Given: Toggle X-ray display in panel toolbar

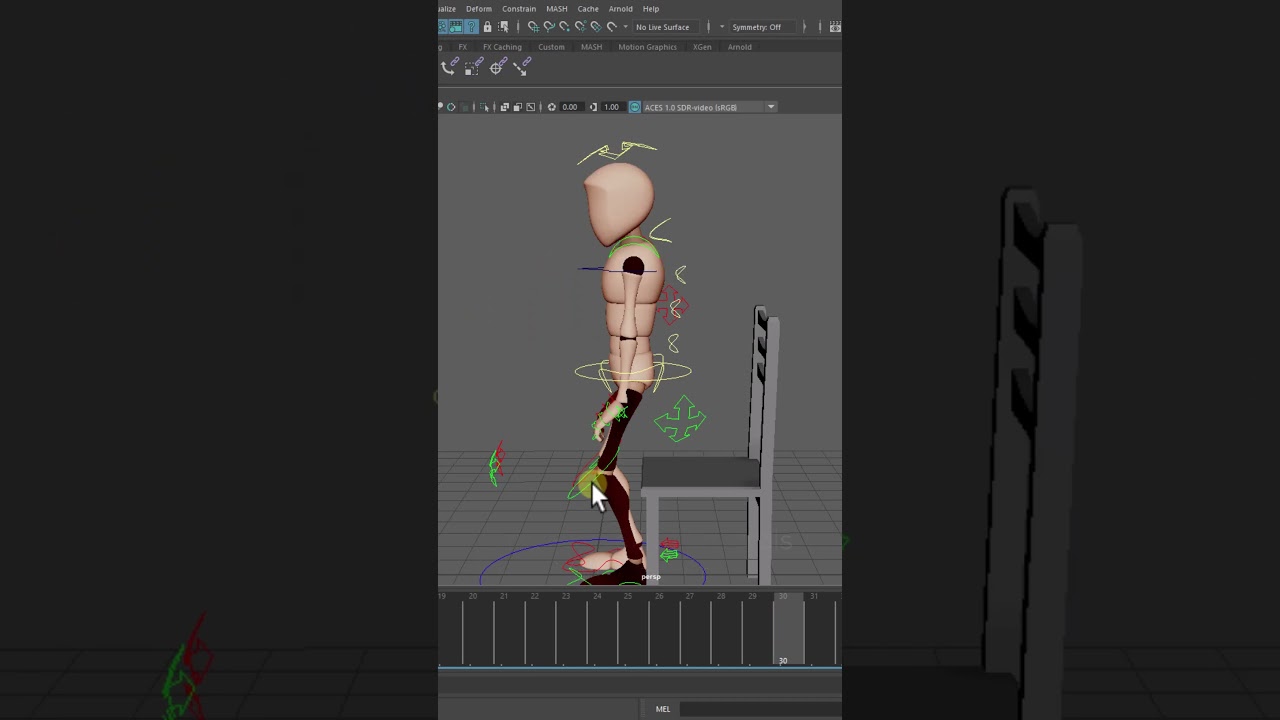Looking at the screenshot, I should pos(505,107).
